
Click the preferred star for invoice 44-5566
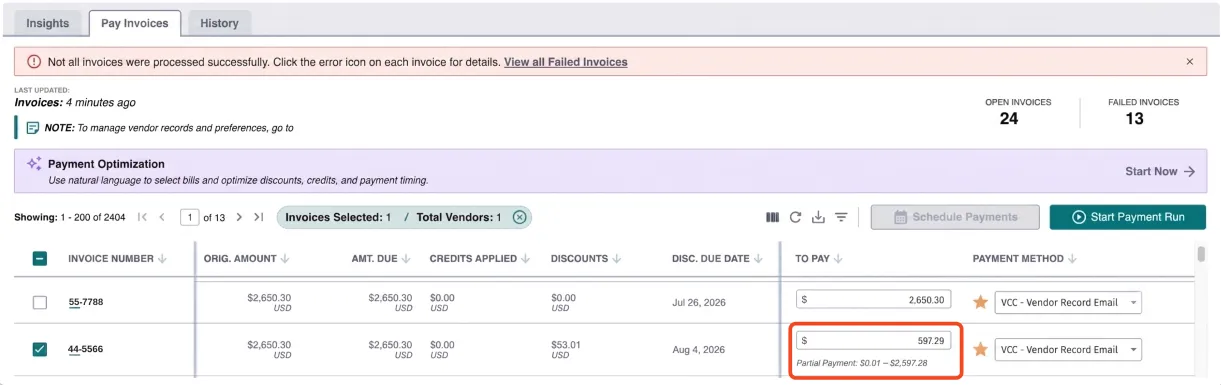coord(980,349)
